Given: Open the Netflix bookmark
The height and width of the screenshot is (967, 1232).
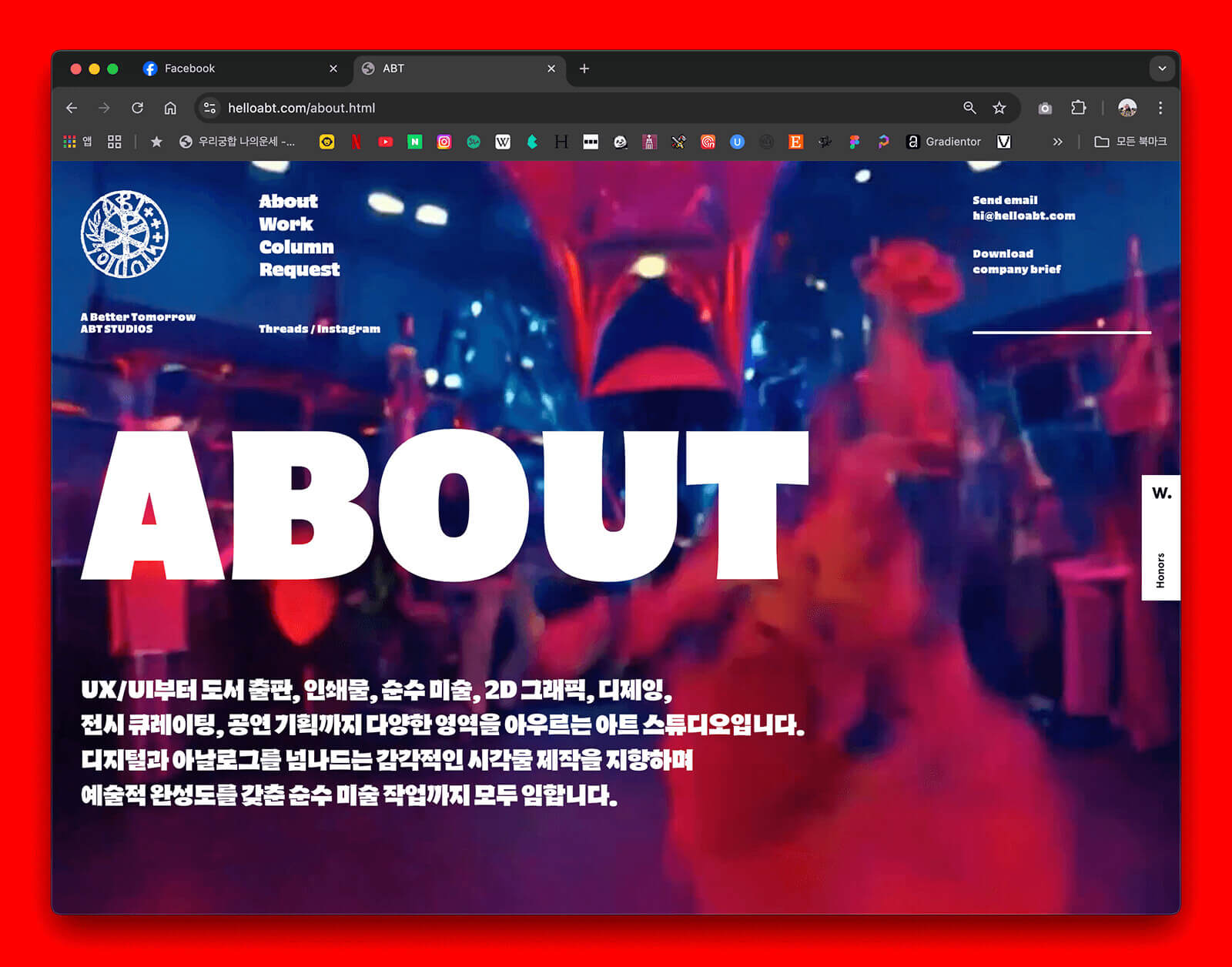Looking at the screenshot, I should pyautogui.click(x=356, y=142).
